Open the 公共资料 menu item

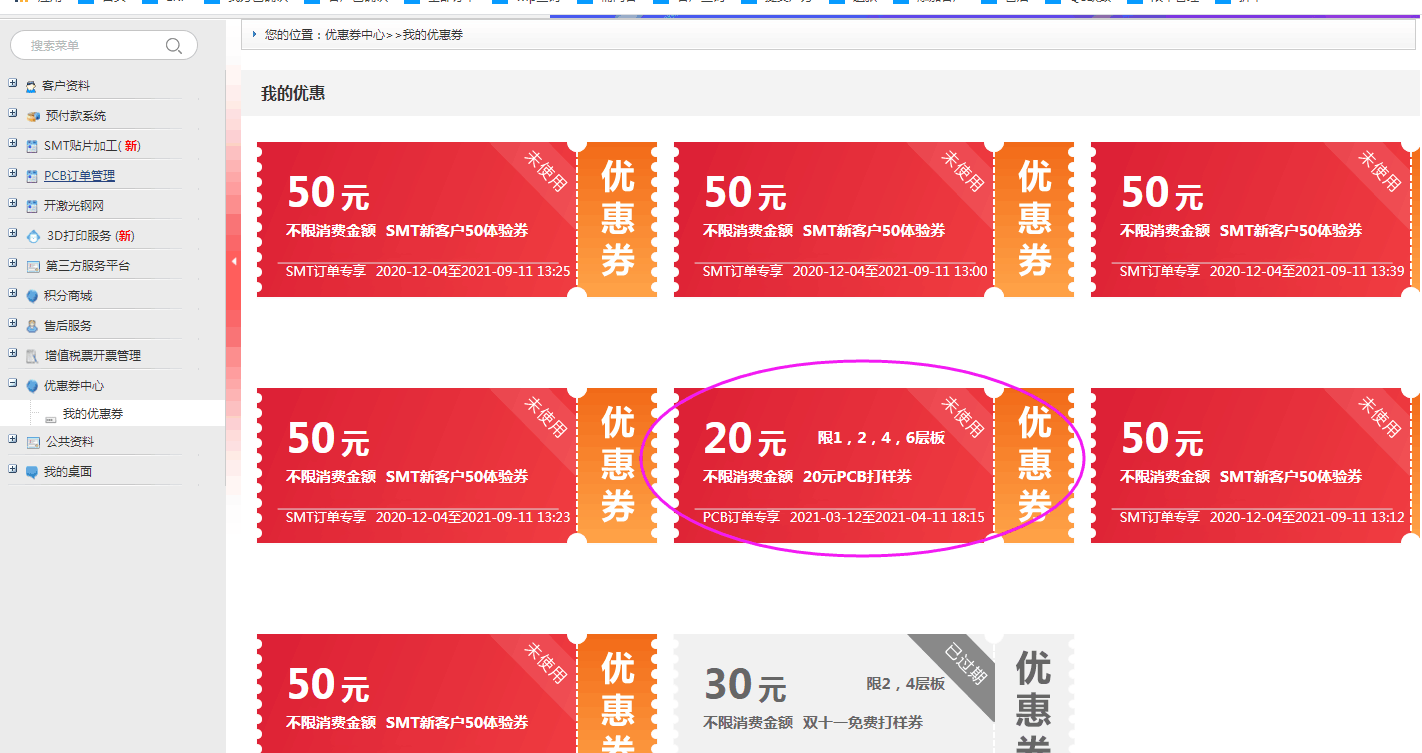68,442
